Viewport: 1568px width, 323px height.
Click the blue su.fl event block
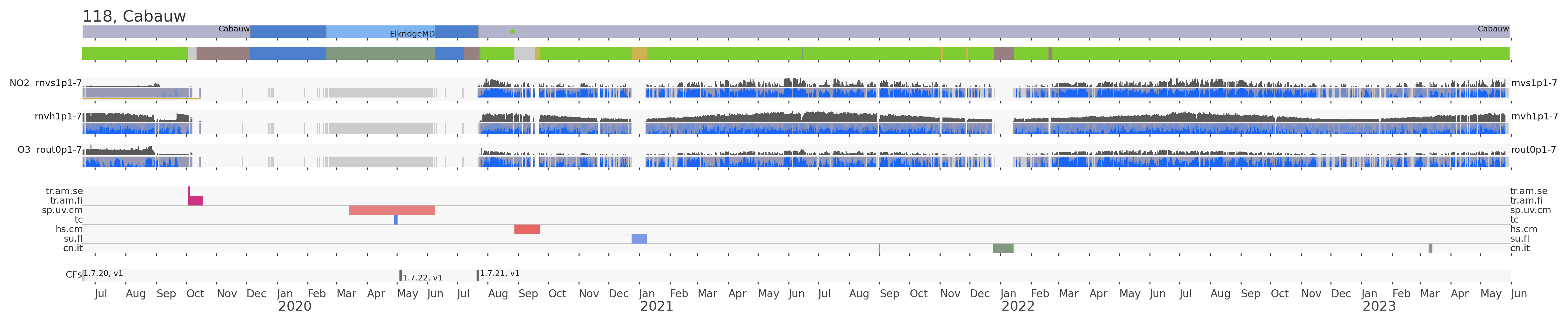(x=639, y=239)
